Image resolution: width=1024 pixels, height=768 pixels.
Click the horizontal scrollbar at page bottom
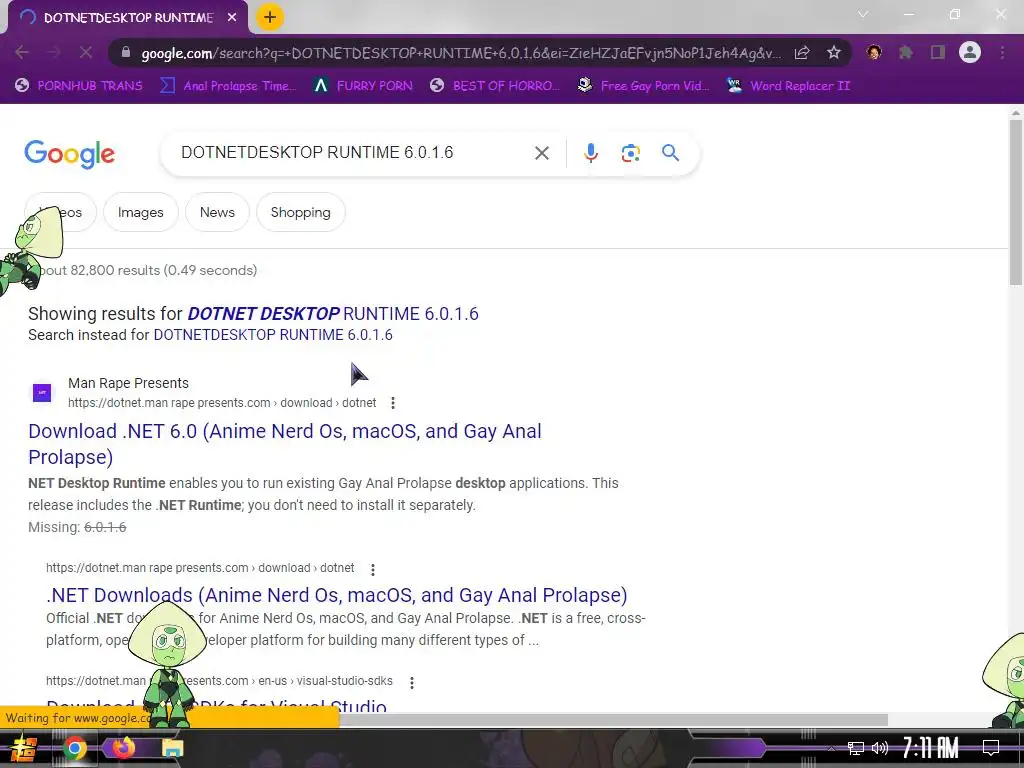click(614, 720)
